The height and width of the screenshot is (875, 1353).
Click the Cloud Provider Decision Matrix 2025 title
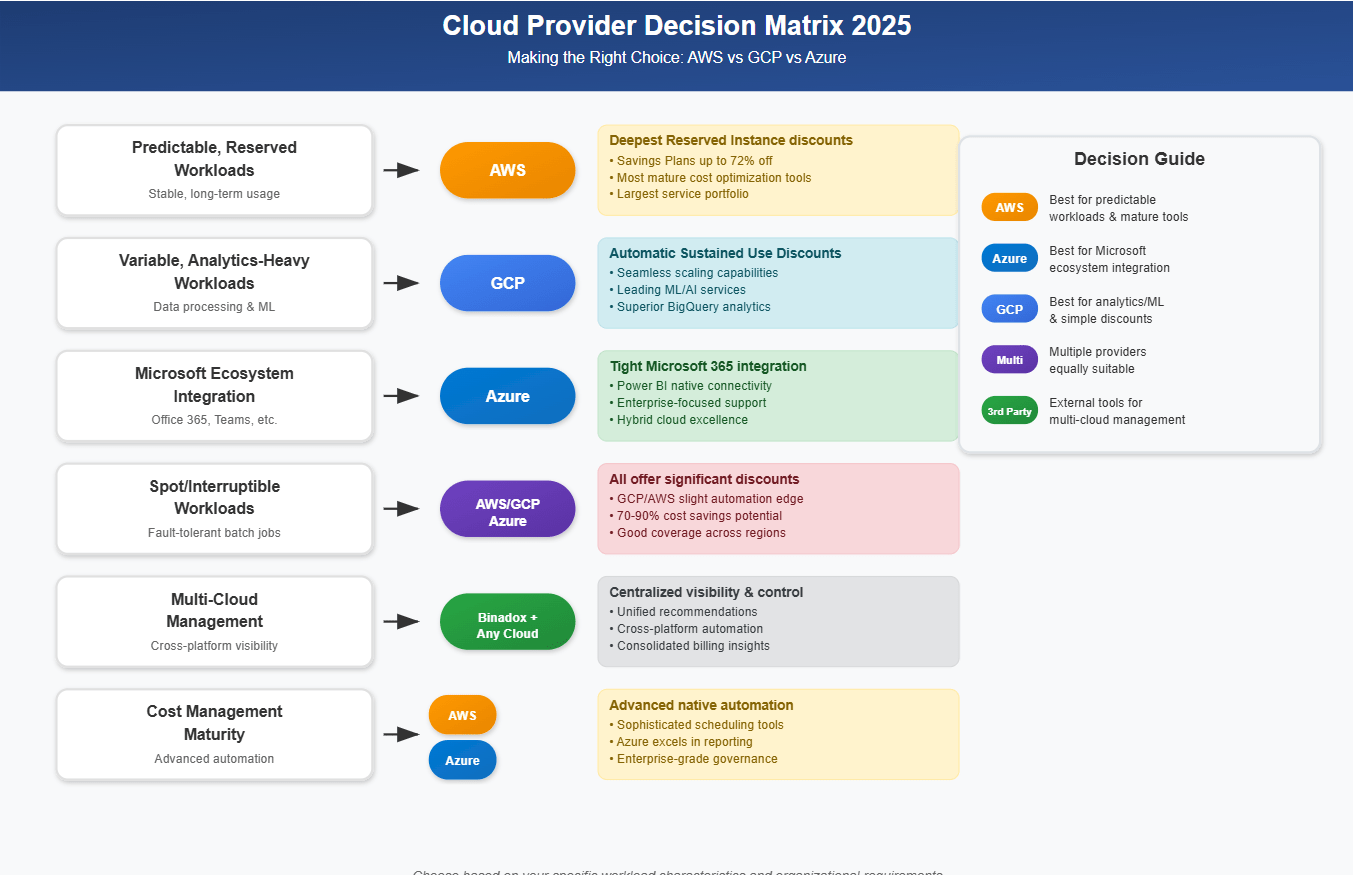677,25
